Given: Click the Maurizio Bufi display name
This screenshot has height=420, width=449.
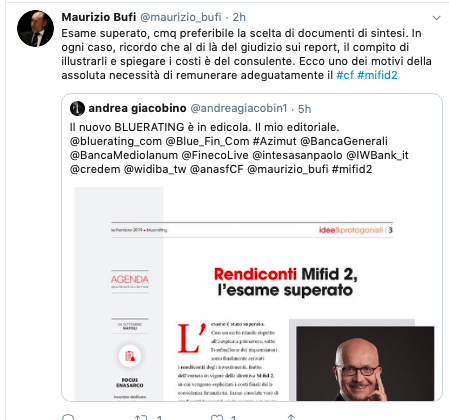Looking at the screenshot, I should 99,17.
